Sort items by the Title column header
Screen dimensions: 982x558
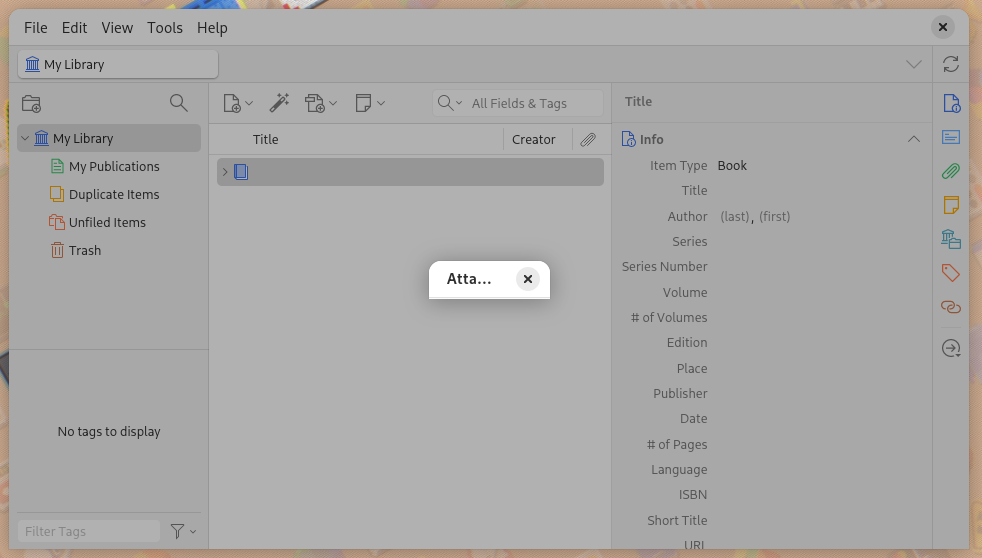coord(266,140)
